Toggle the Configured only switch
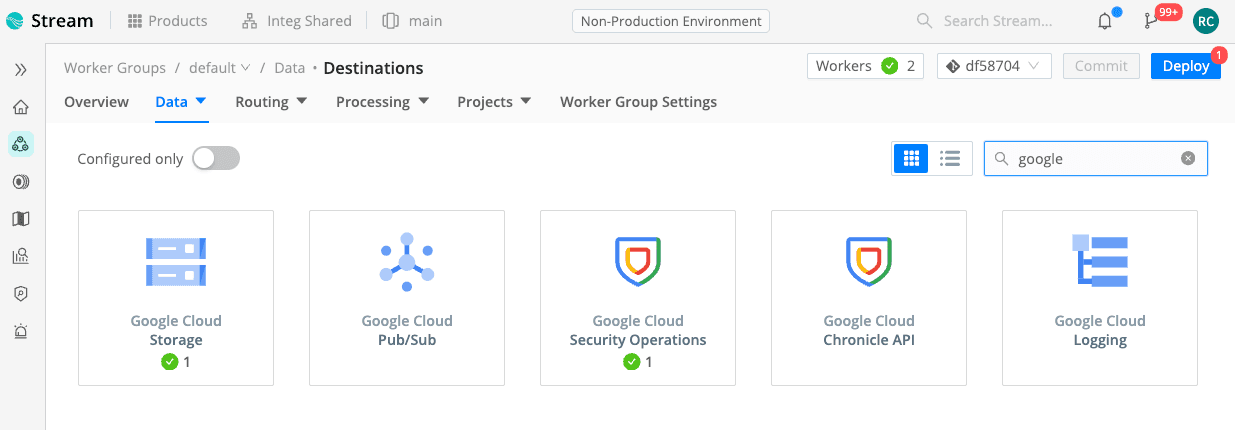 (x=216, y=158)
